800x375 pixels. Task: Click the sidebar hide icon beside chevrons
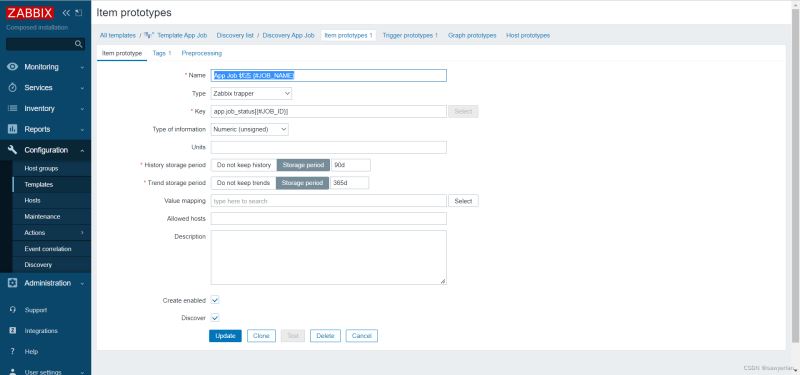click(78, 13)
